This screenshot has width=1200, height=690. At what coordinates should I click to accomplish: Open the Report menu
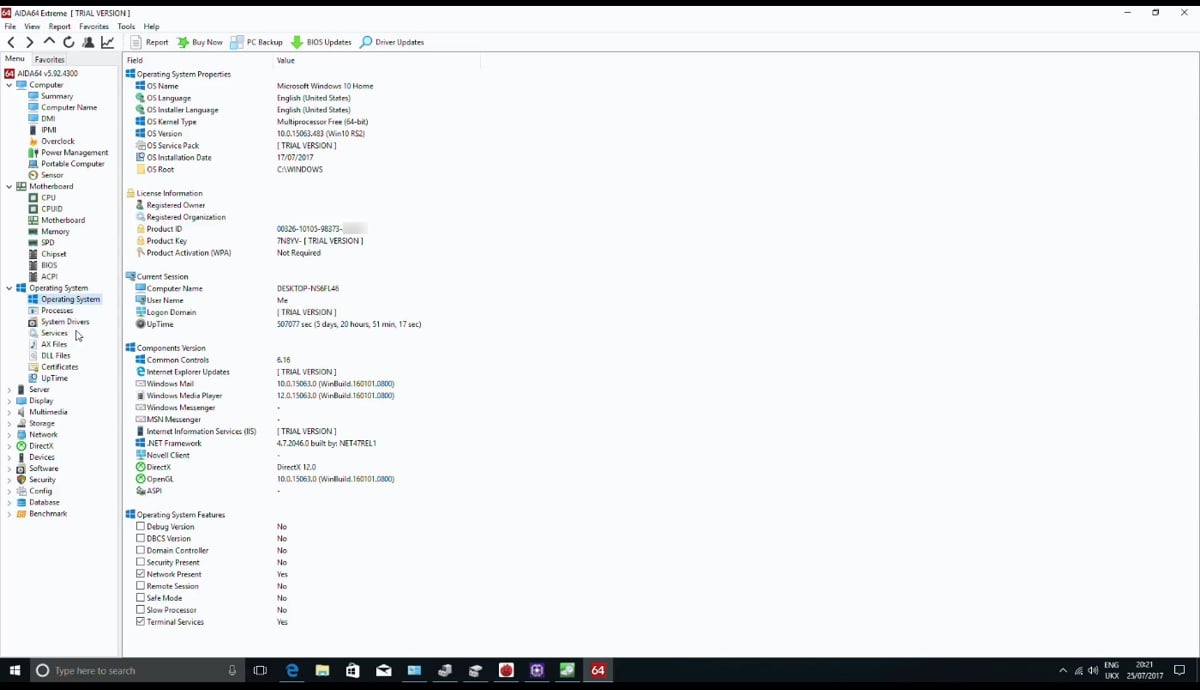[x=60, y=27]
